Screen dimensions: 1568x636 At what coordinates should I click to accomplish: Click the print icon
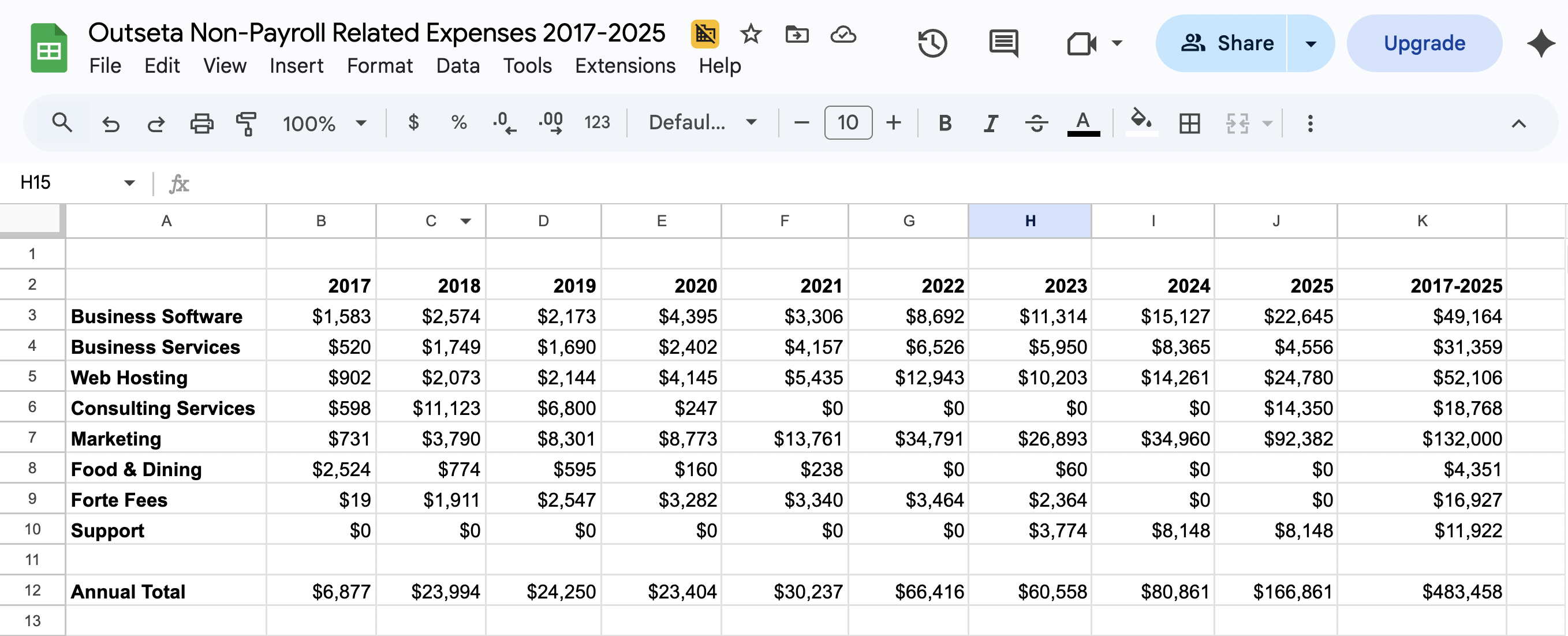[x=201, y=124]
